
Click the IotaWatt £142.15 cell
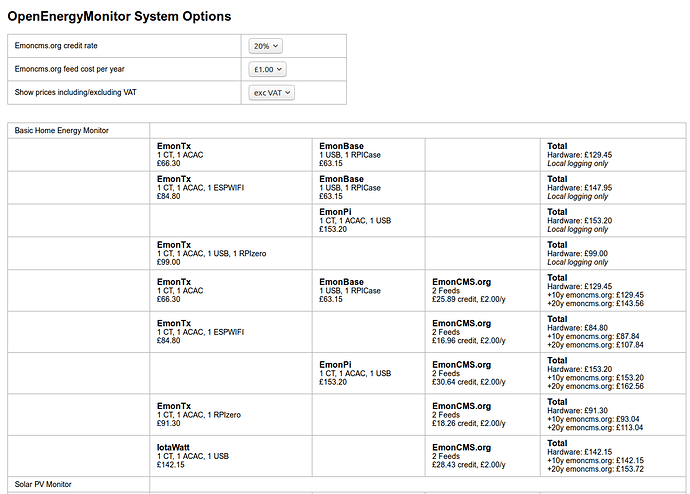coord(231,456)
